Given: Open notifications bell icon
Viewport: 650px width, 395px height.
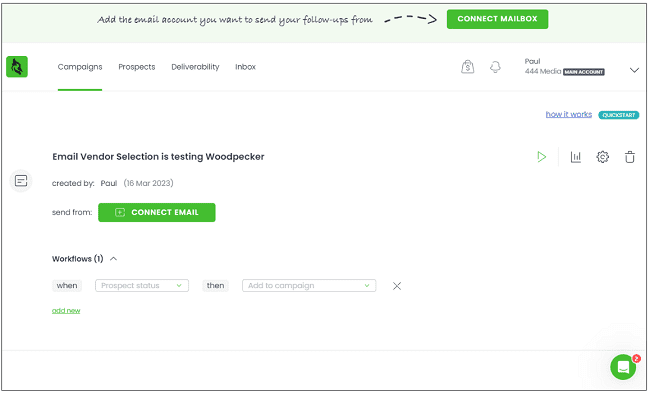Looking at the screenshot, I should [495, 67].
